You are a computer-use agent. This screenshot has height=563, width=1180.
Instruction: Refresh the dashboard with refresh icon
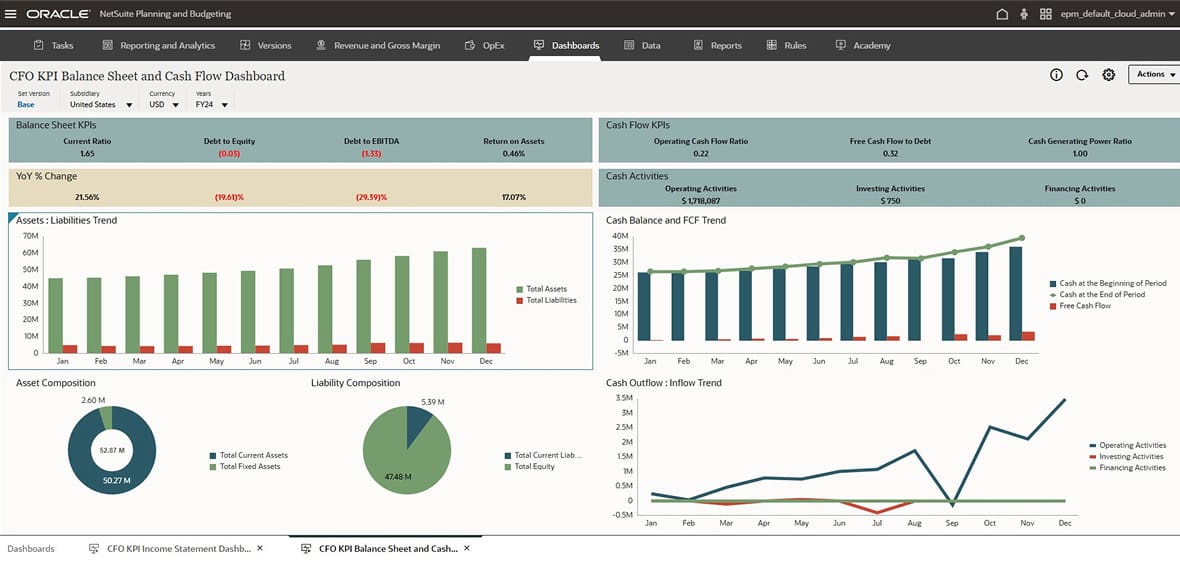coord(1082,75)
